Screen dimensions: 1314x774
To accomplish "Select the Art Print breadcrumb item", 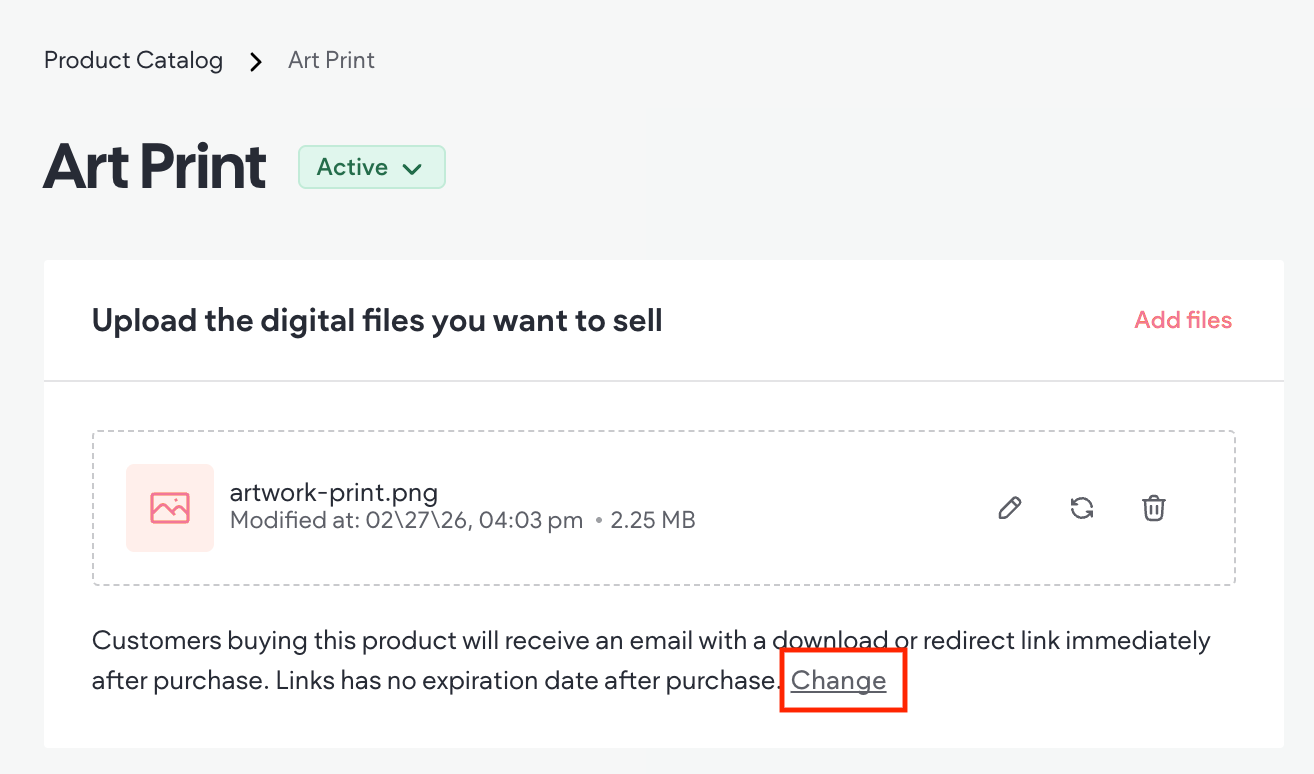I will coord(331,60).
